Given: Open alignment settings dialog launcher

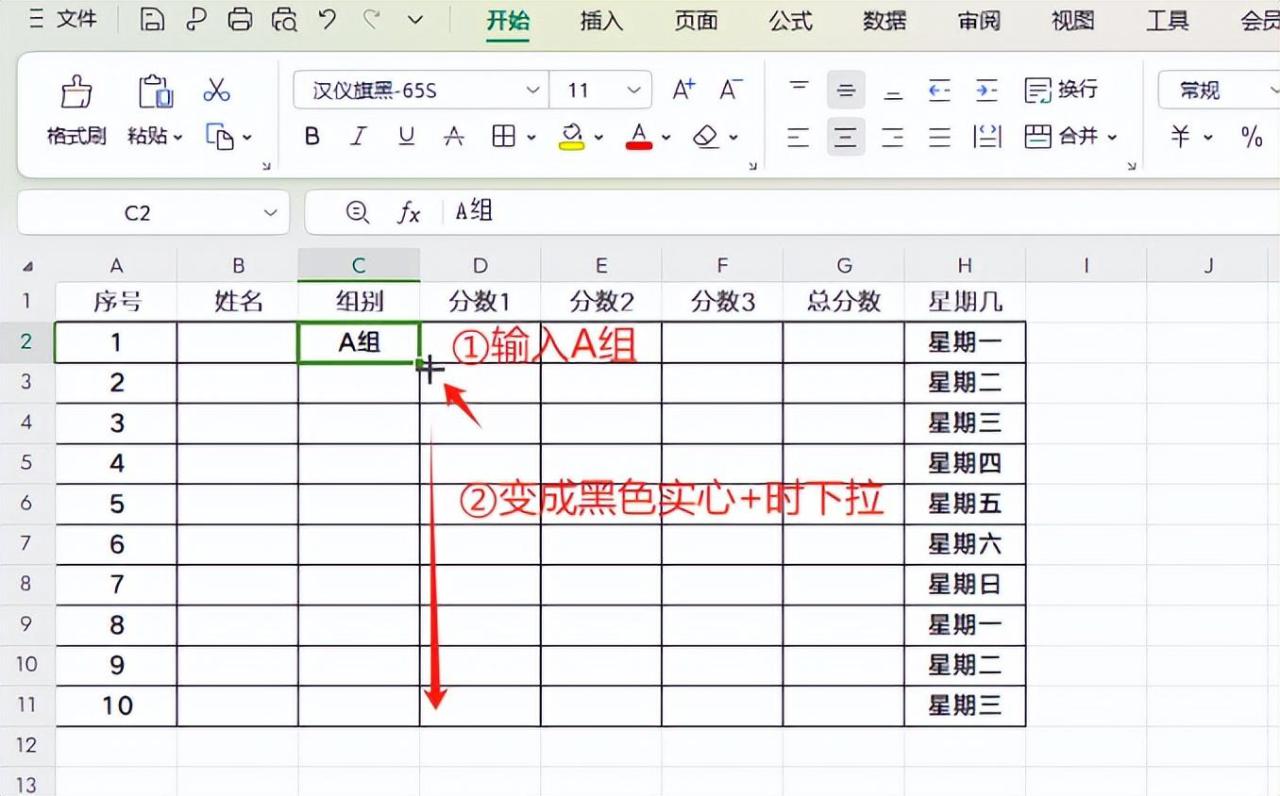Looking at the screenshot, I should pos(1132,167).
